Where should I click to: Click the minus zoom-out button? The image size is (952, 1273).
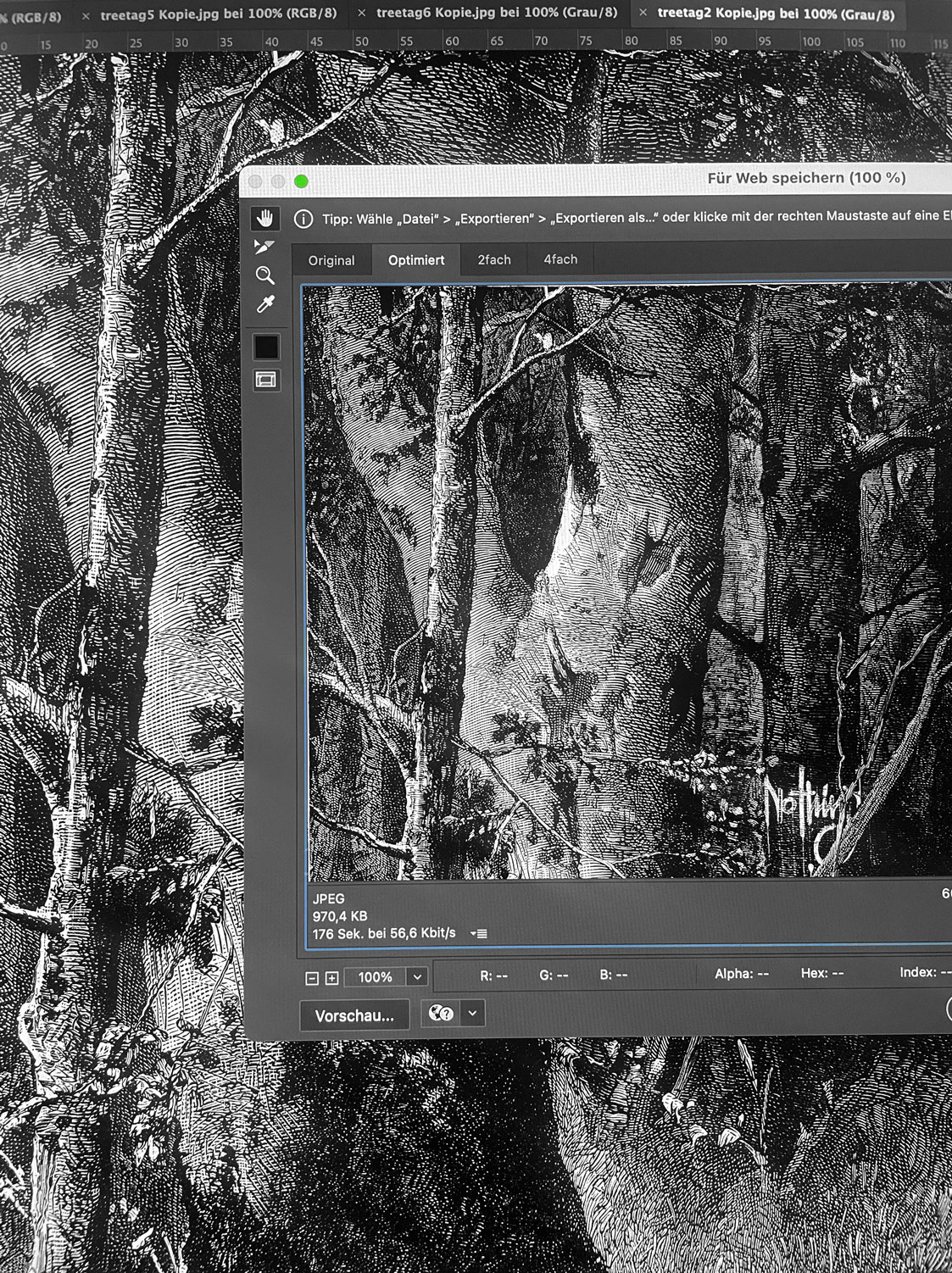point(312,978)
